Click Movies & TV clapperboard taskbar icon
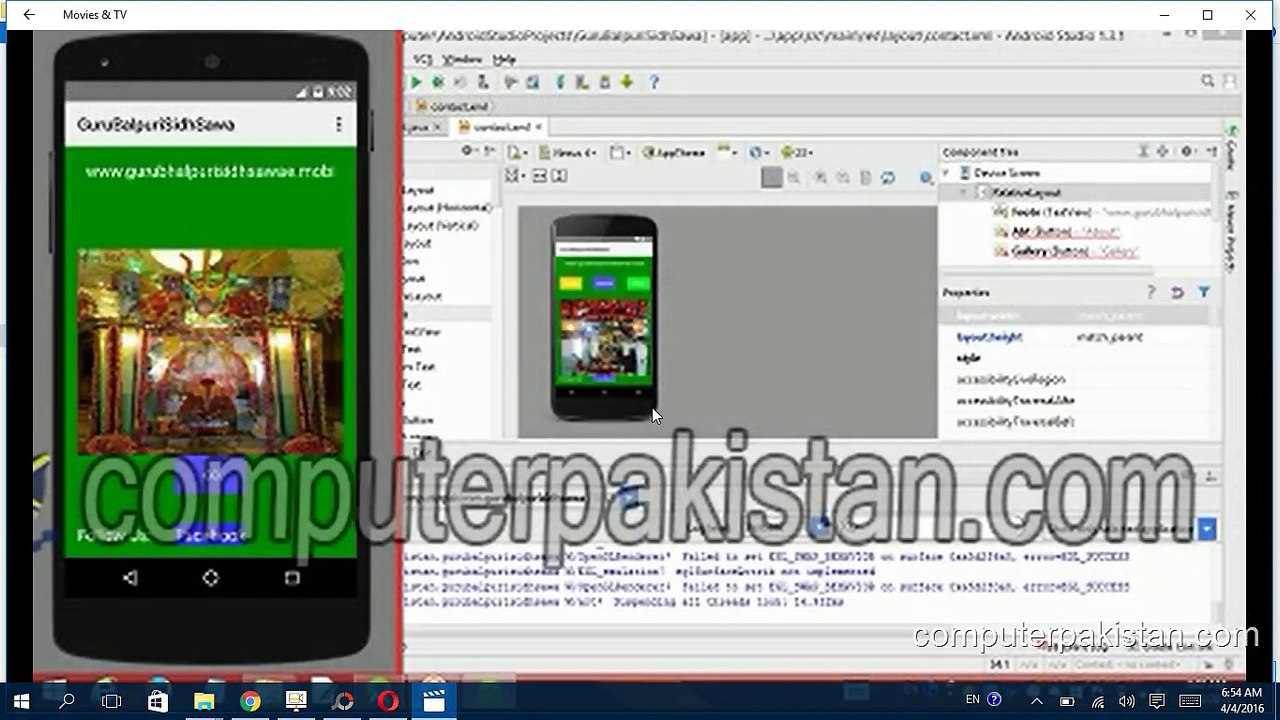The height and width of the screenshot is (720, 1280). [x=434, y=700]
